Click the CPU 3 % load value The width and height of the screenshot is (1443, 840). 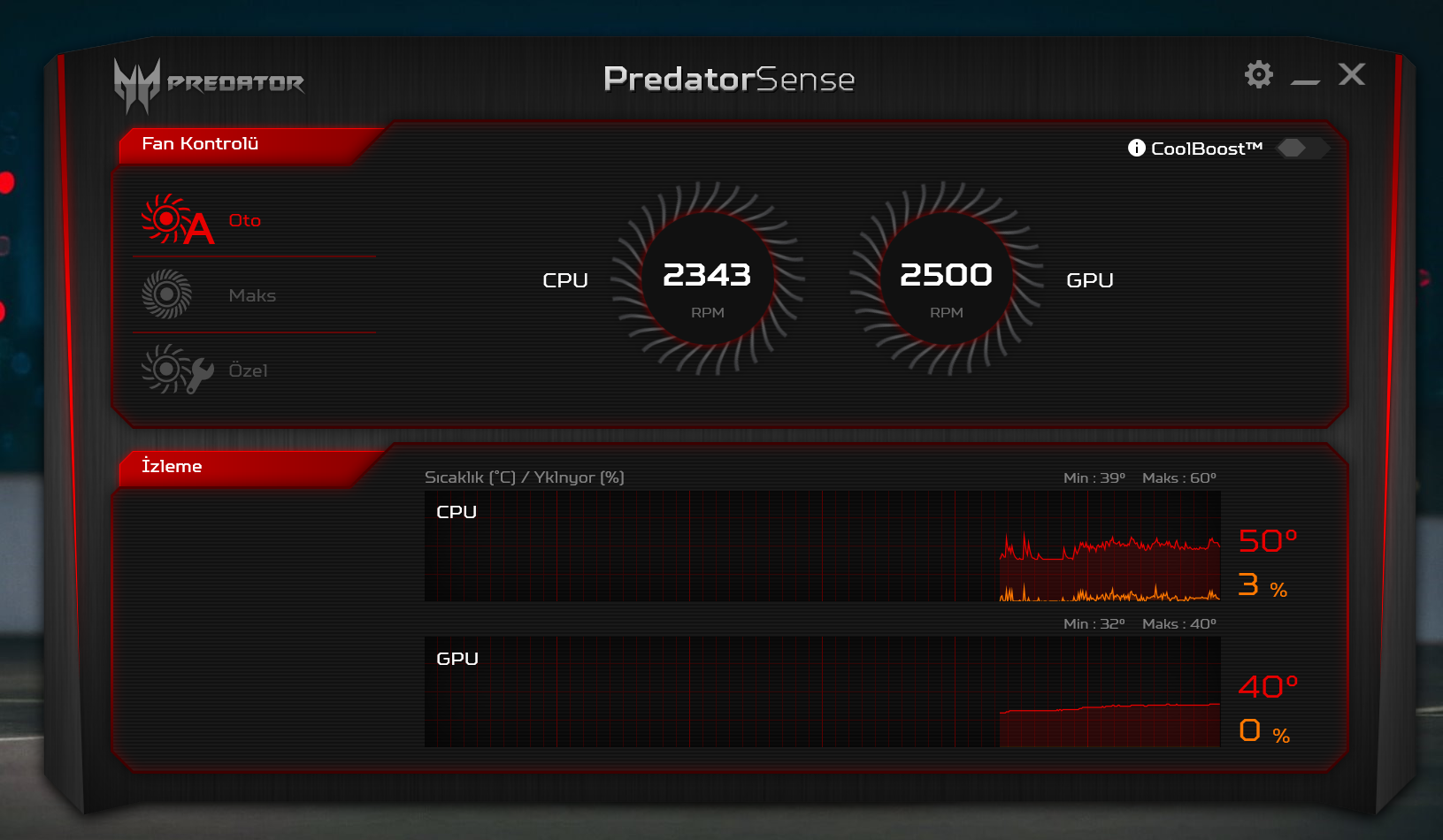point(1263,584)
